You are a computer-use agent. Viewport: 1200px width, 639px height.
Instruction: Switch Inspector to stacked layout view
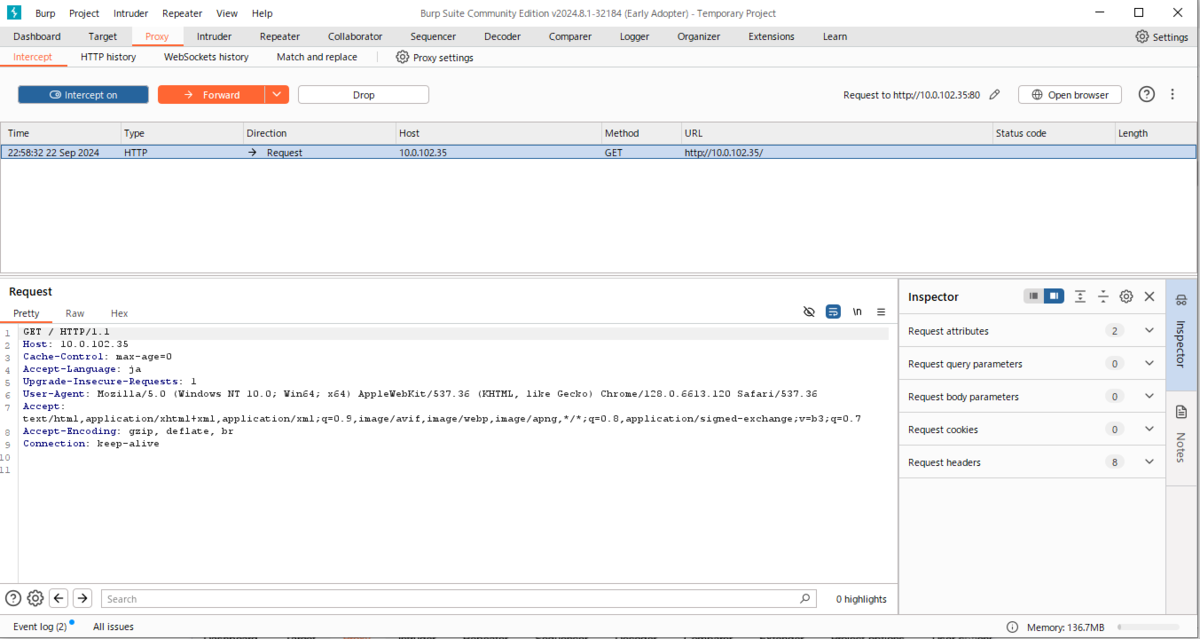click(x=1034, y=296)
